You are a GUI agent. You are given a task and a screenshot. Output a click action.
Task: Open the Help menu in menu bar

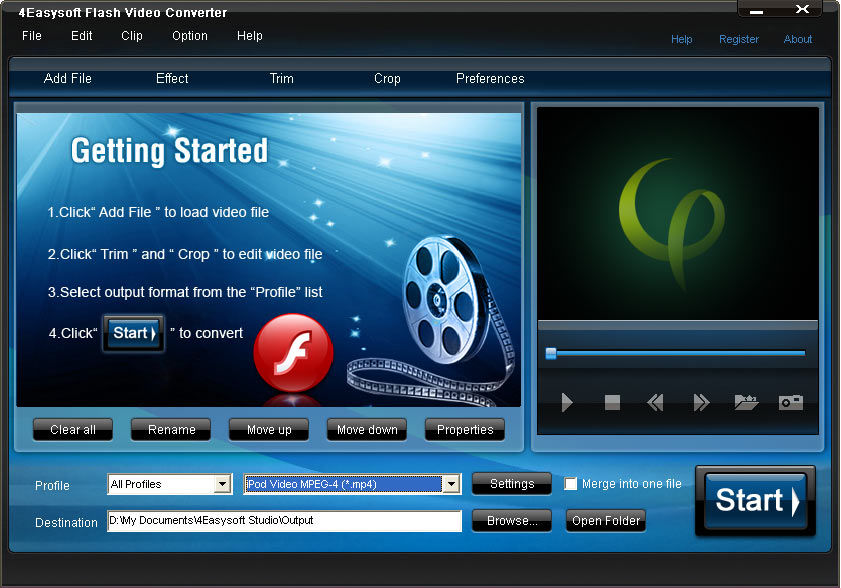250,36
